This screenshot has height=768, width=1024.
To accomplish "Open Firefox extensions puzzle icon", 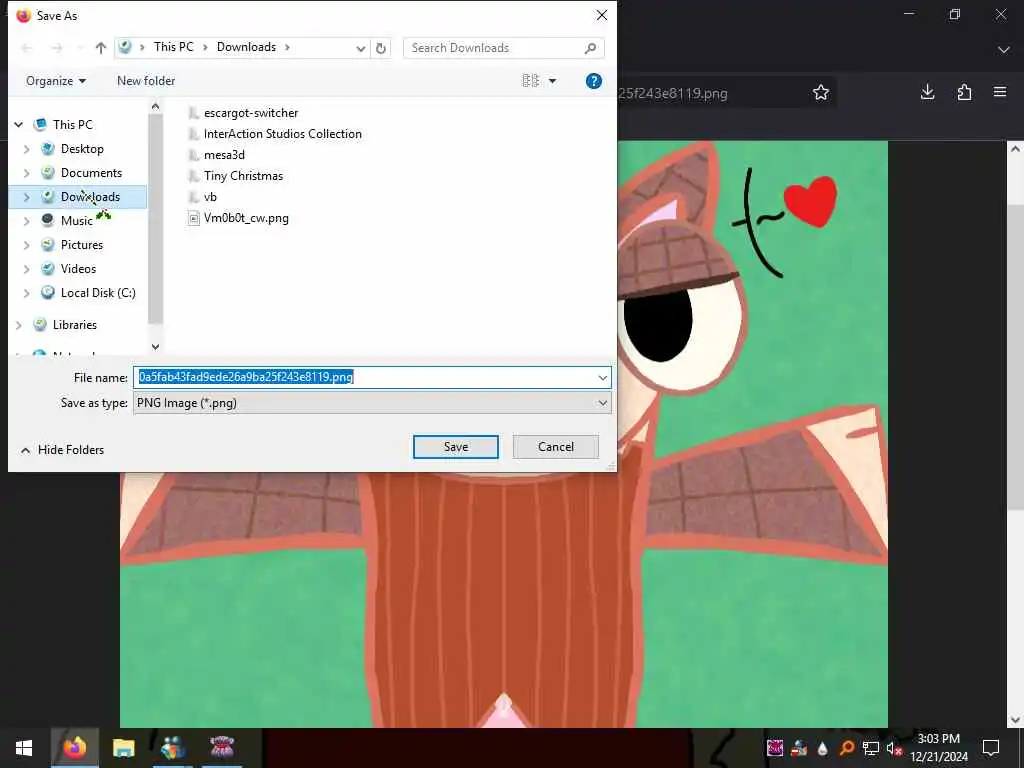I will tap(964, 92).
